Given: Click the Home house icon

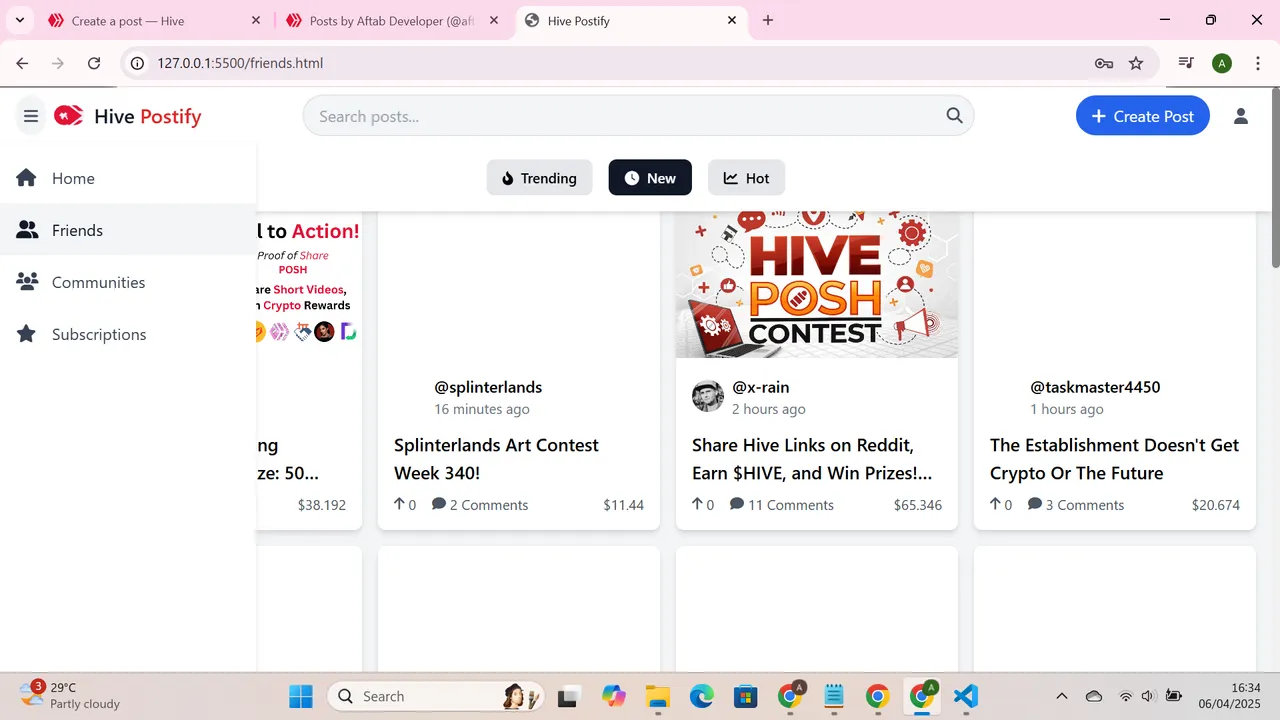Looking at the screenshot, I should pos(27,178).
